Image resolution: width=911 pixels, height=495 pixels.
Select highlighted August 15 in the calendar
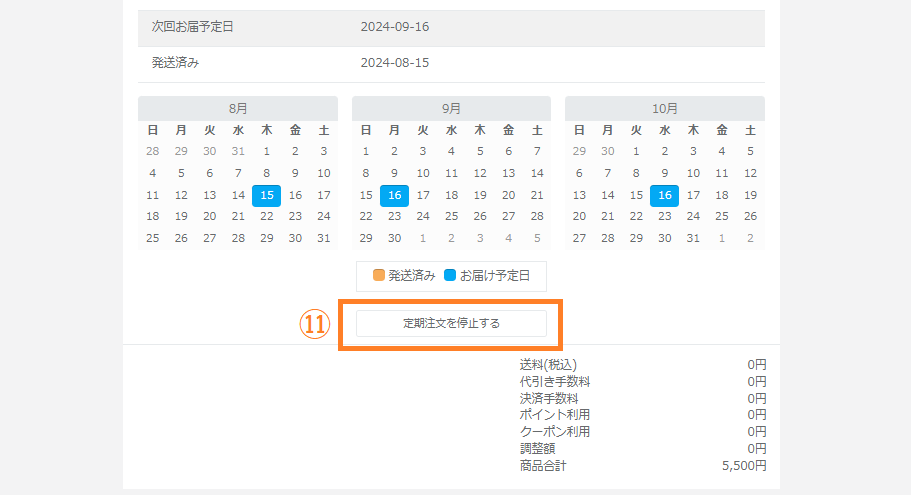coord(266,195)
